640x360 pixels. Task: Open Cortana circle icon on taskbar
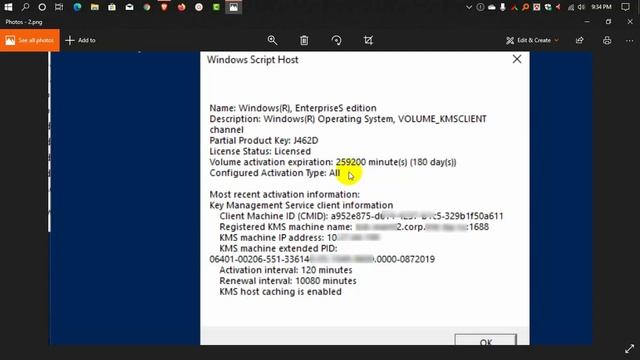tap(42, 7)
